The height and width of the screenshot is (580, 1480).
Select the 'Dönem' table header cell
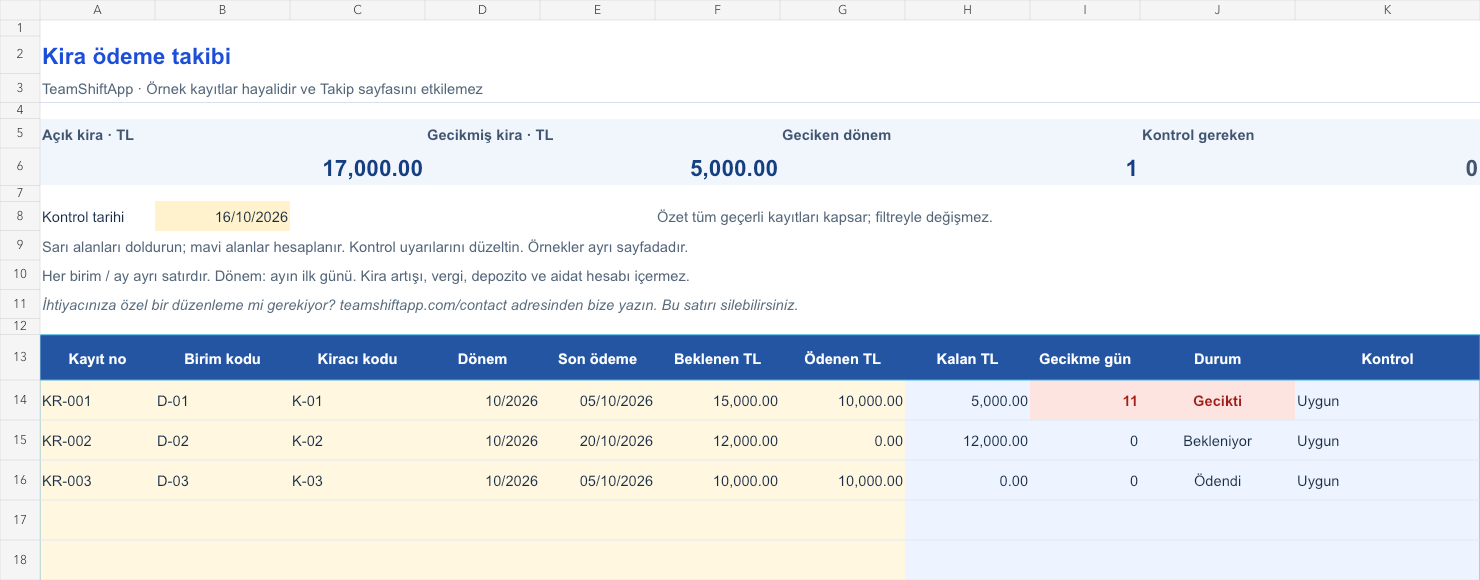tap(482, 359)
